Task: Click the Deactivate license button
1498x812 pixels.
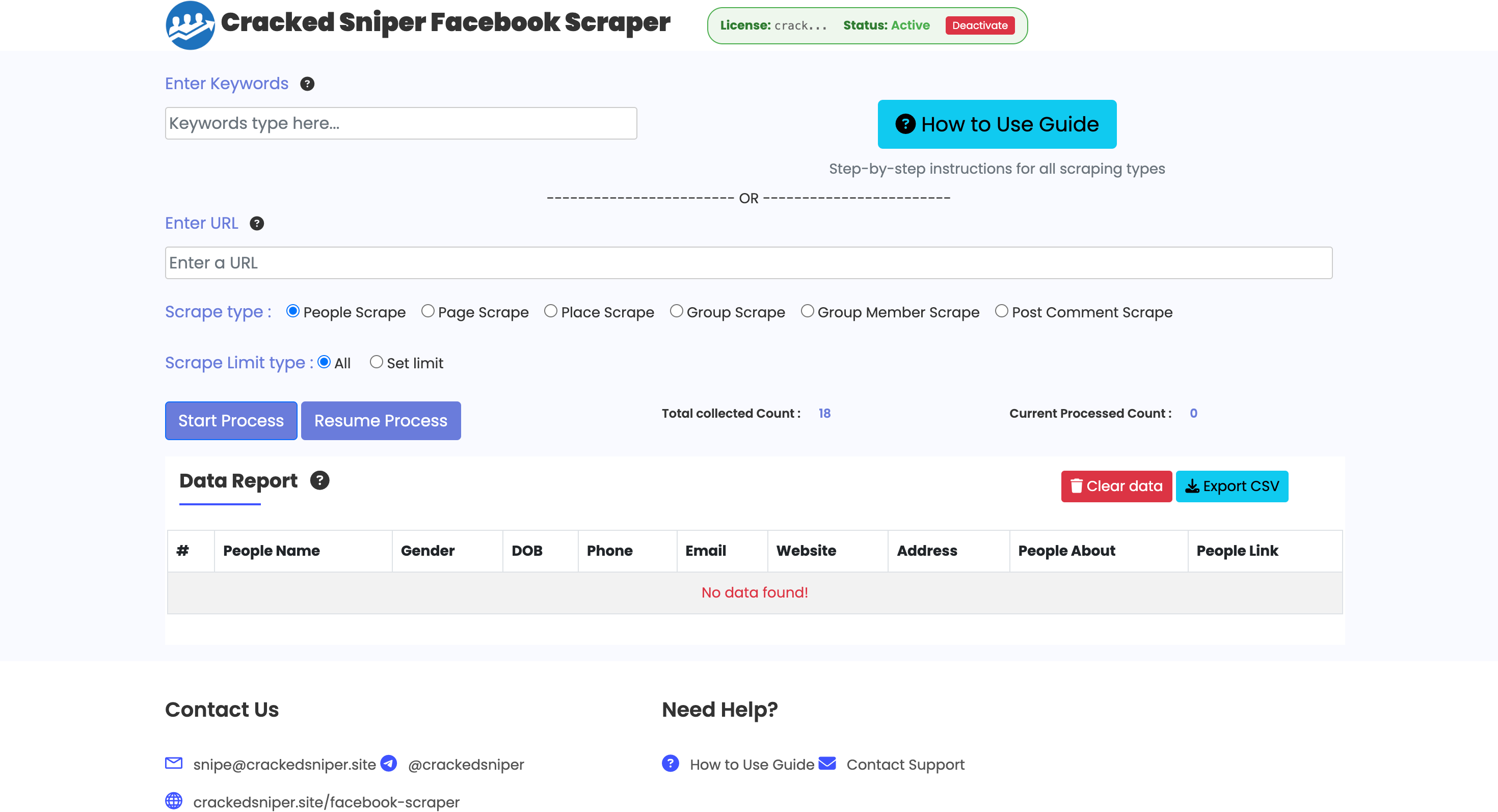Action: 980,25
